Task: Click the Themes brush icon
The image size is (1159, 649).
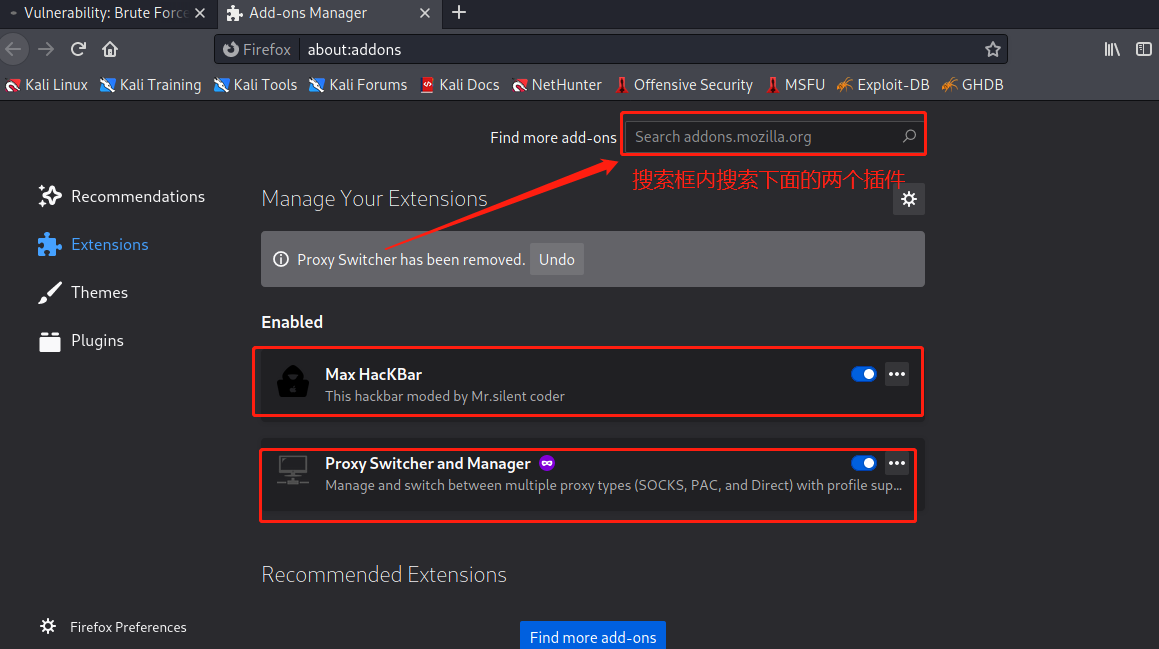Action: click(50, 292)
